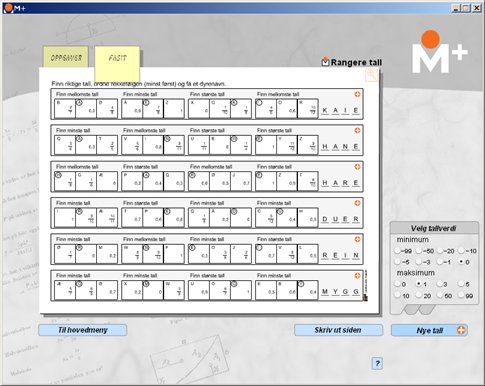Click orange plus icon in DUER row

click(357, 203)
